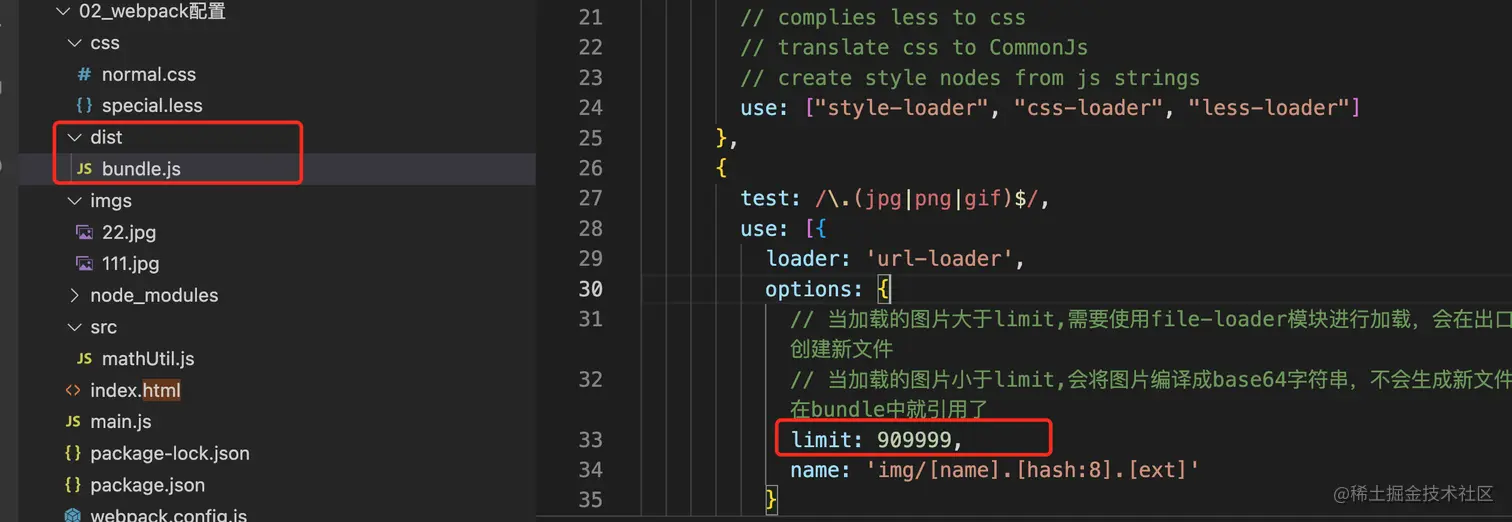Open normal.css file
The height and width of the screenshot is (522, 1512).
pos(149,75)
